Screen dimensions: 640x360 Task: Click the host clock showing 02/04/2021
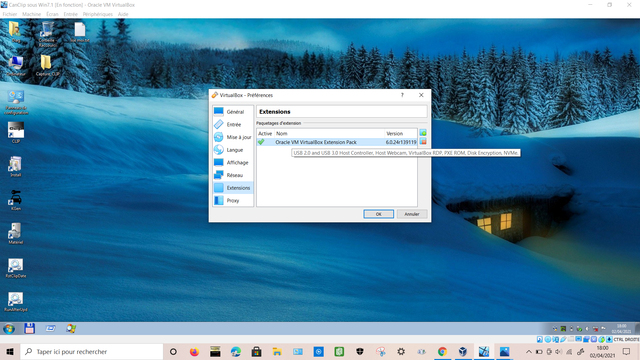click(602, 351)
